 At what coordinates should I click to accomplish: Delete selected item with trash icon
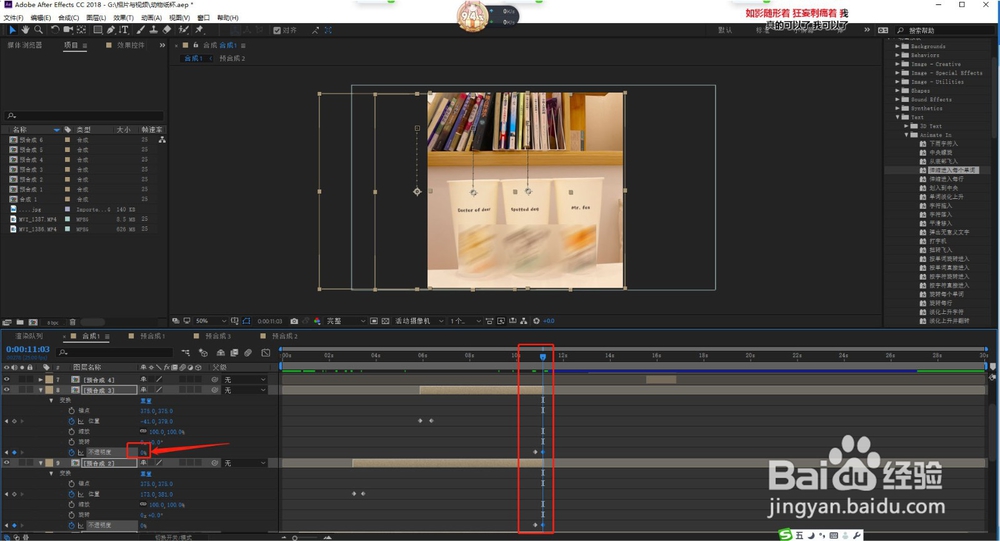pyautogui.click(x=73, y=322)
